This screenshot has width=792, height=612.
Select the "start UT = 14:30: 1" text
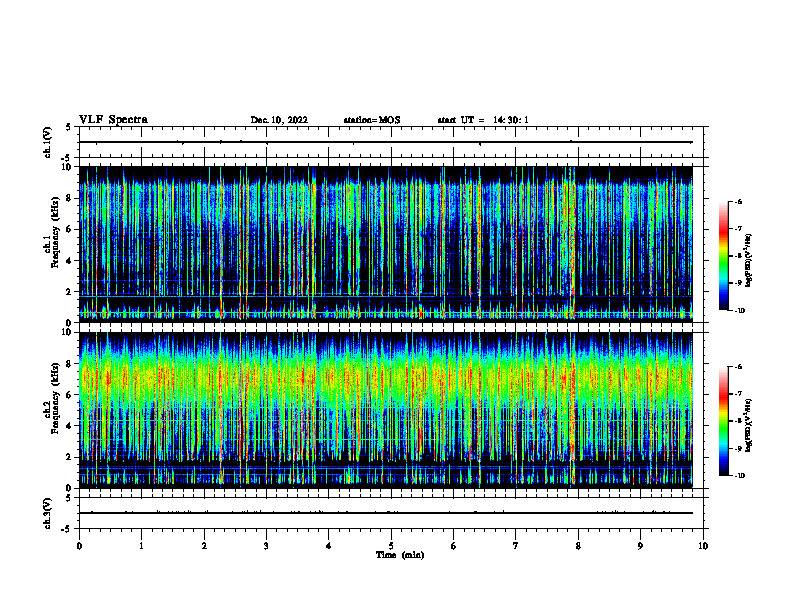pyautogui.click(x=483, y=120)
